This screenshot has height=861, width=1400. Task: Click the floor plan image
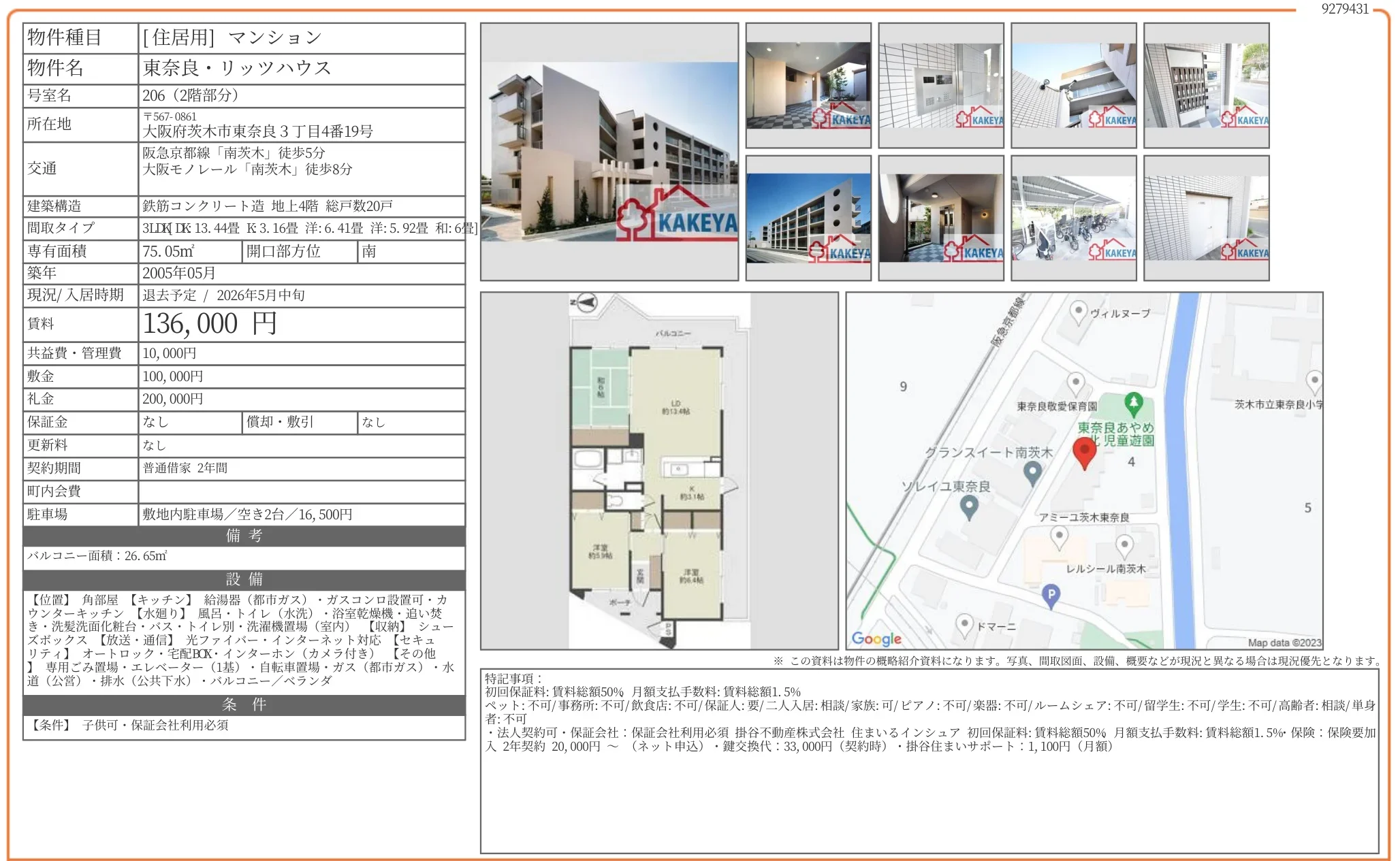coord(658,470)
